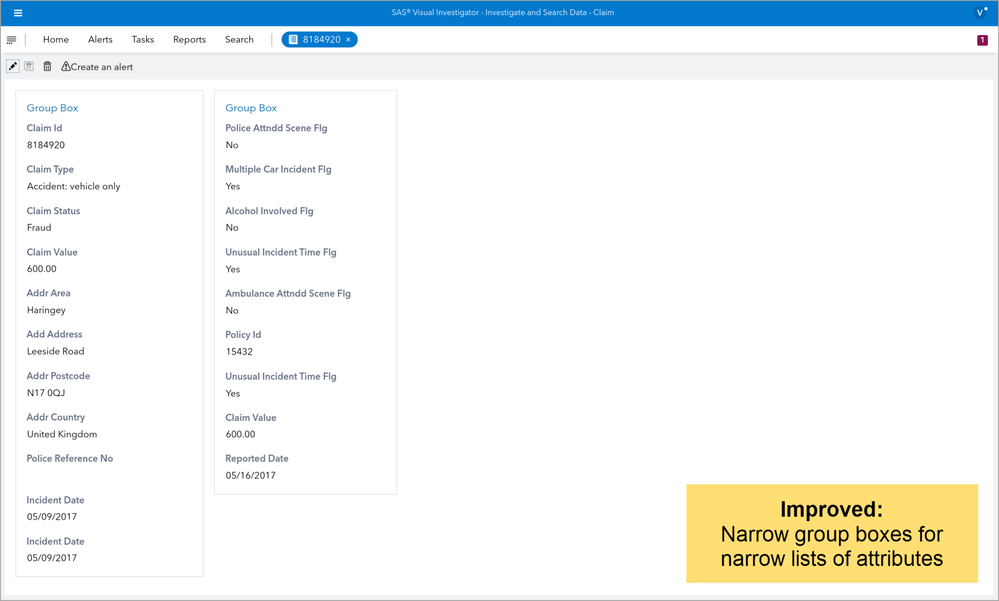Go to the Home page

coord(56,40)
